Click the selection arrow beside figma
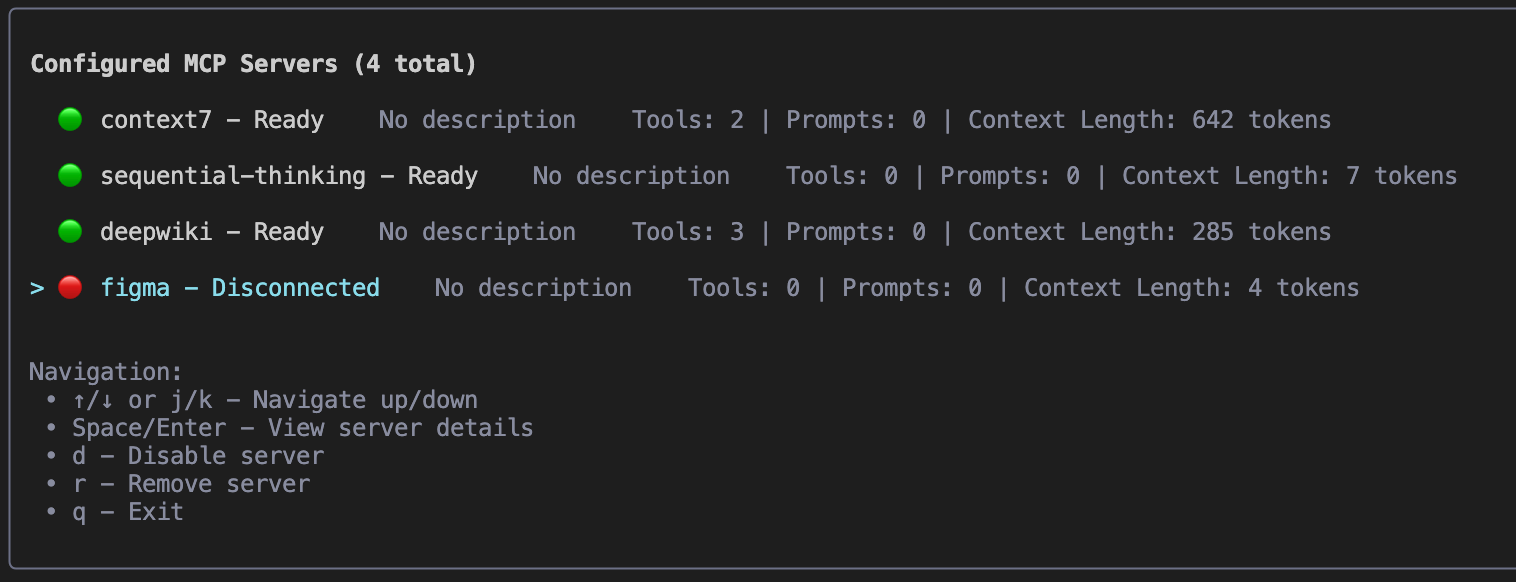 (x=37, y=288)
